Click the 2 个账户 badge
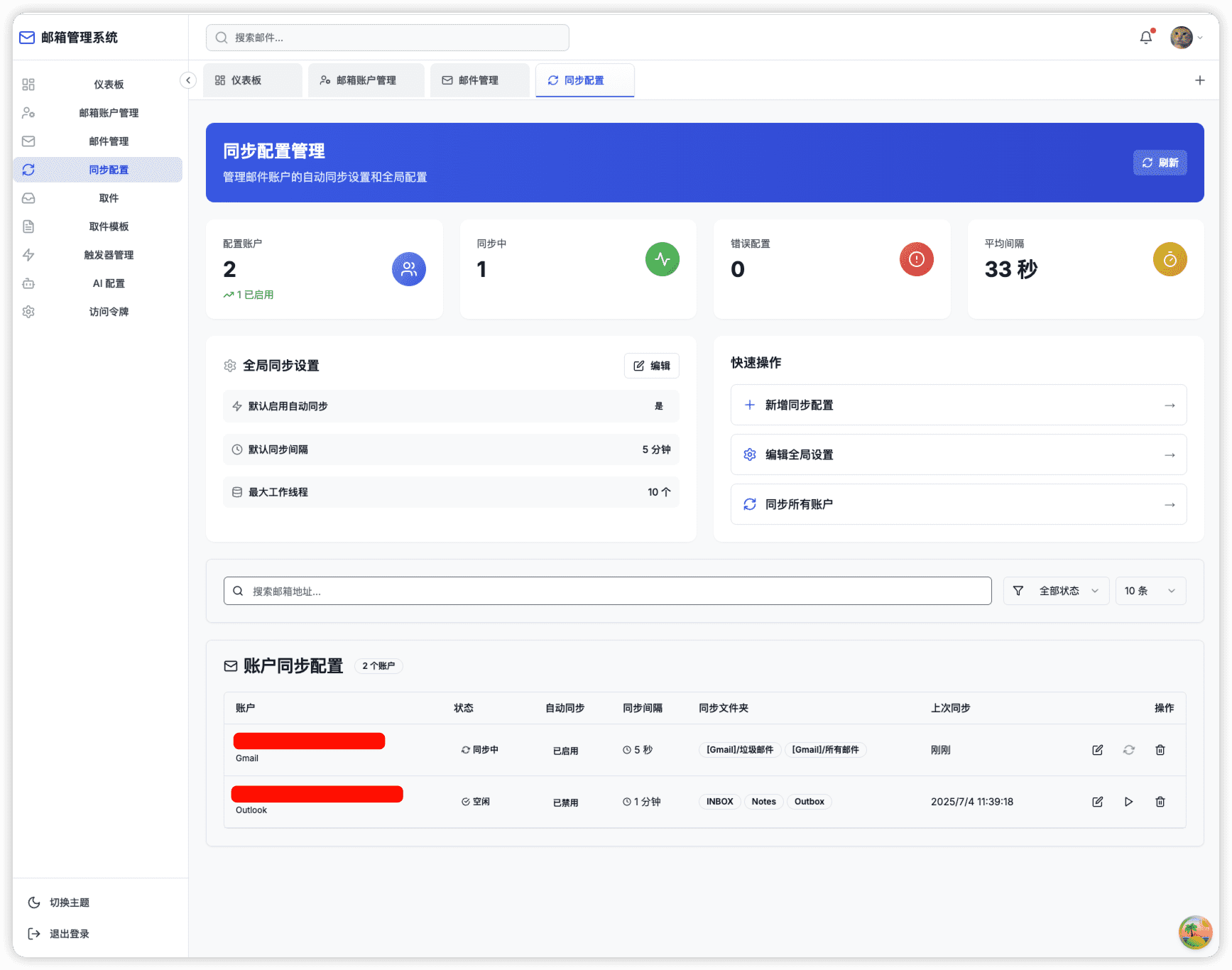This screenshot has width=1232, height=970. coord(378,666)
